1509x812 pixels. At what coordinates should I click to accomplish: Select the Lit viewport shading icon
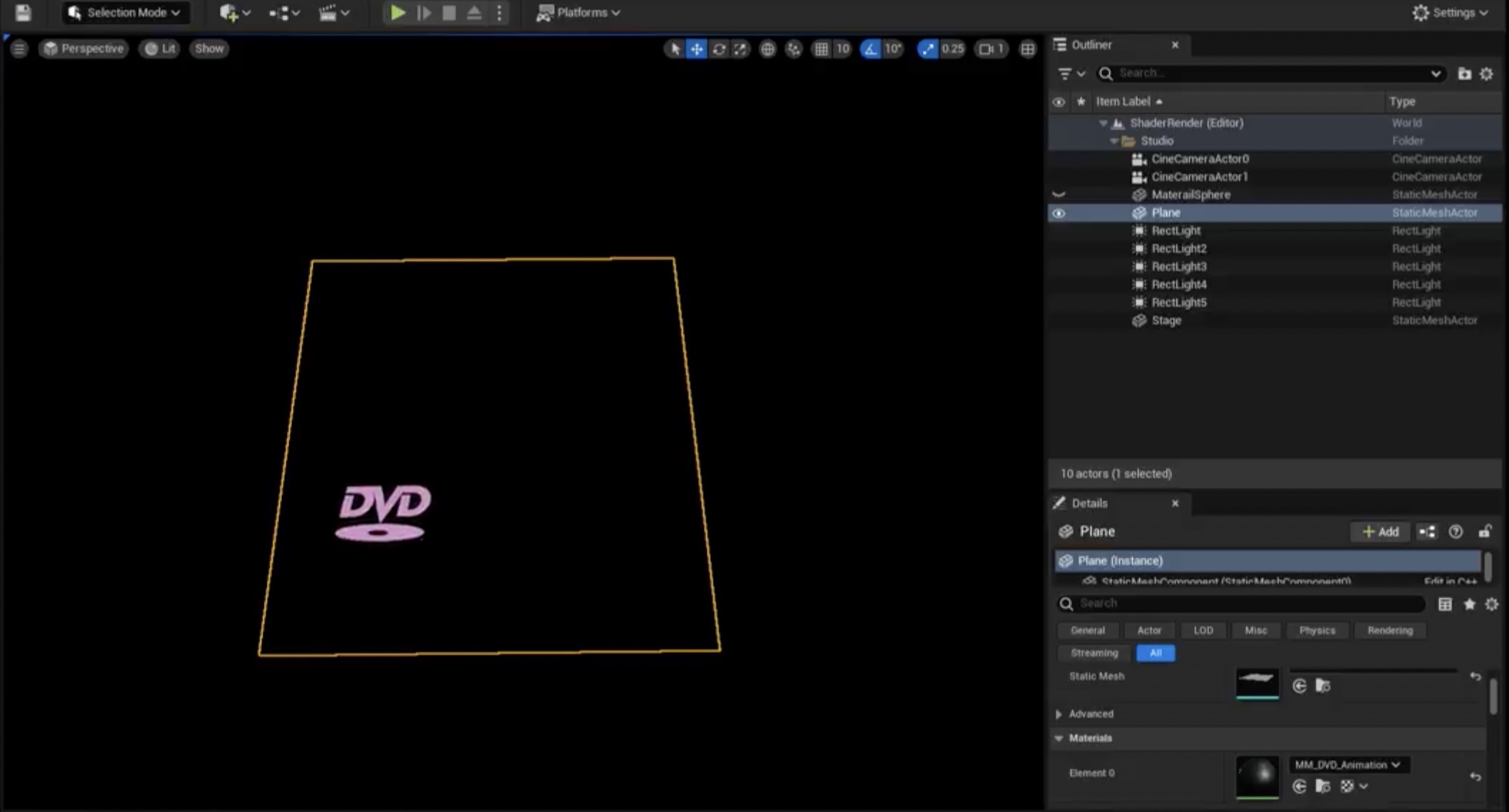160,48
